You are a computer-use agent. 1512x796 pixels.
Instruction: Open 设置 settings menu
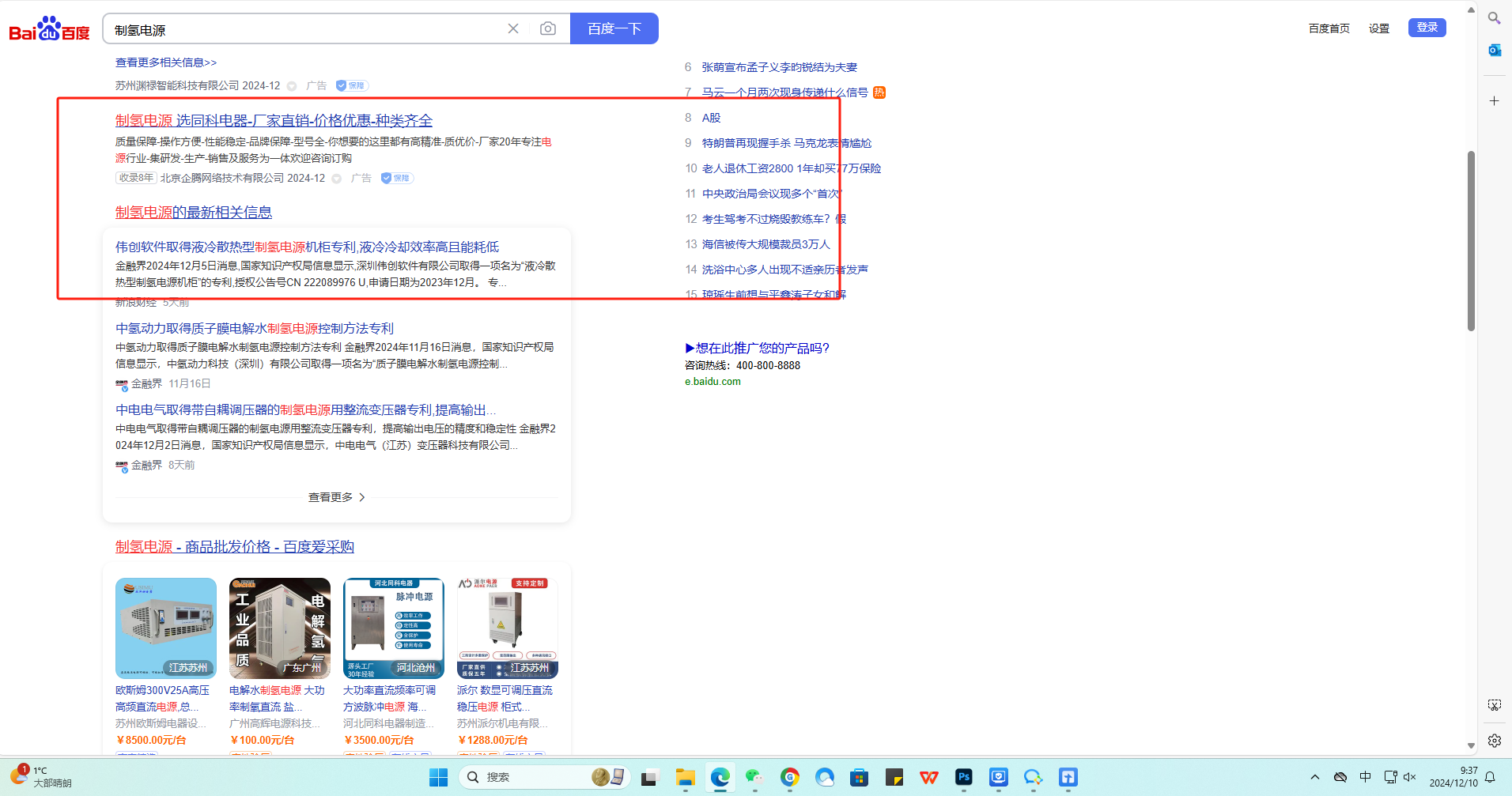pyautogui.click(x=1379, y=28)
